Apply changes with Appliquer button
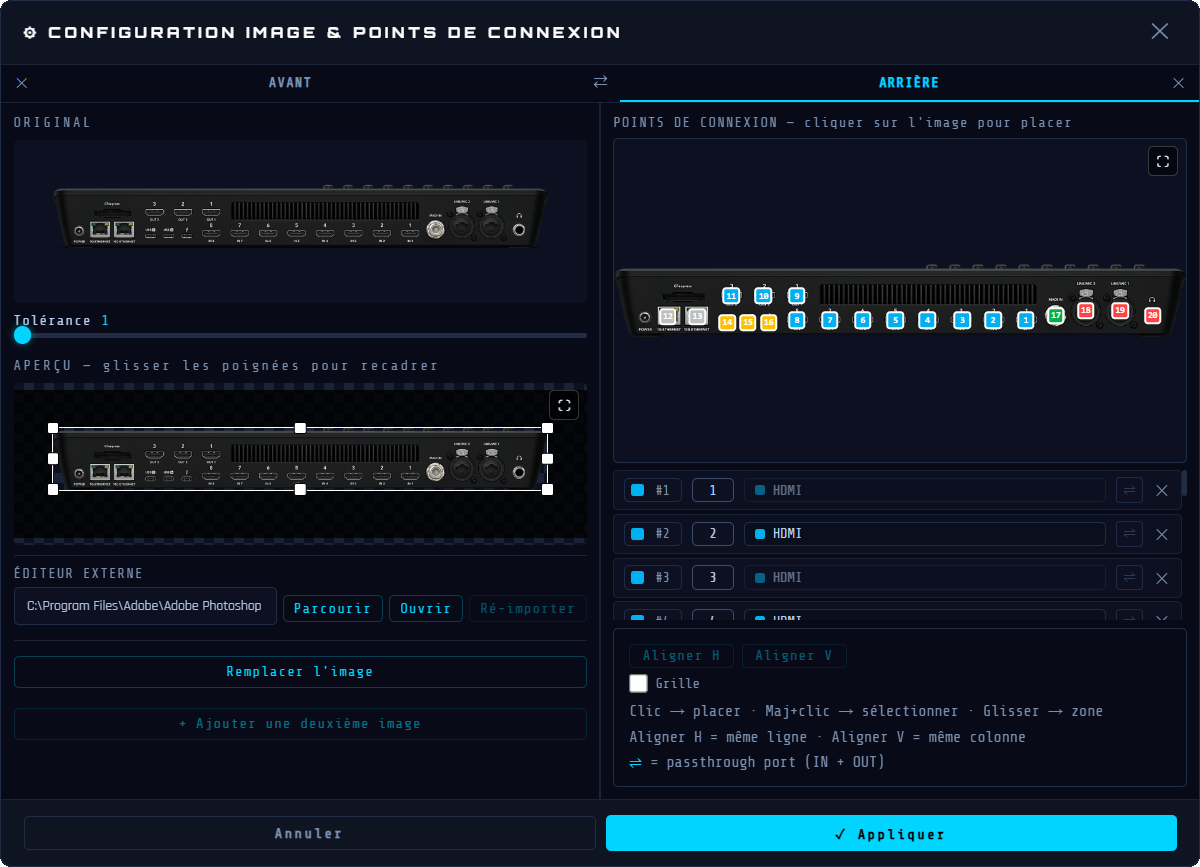This screenshot has height=867, width=1200. coord(891,833)
